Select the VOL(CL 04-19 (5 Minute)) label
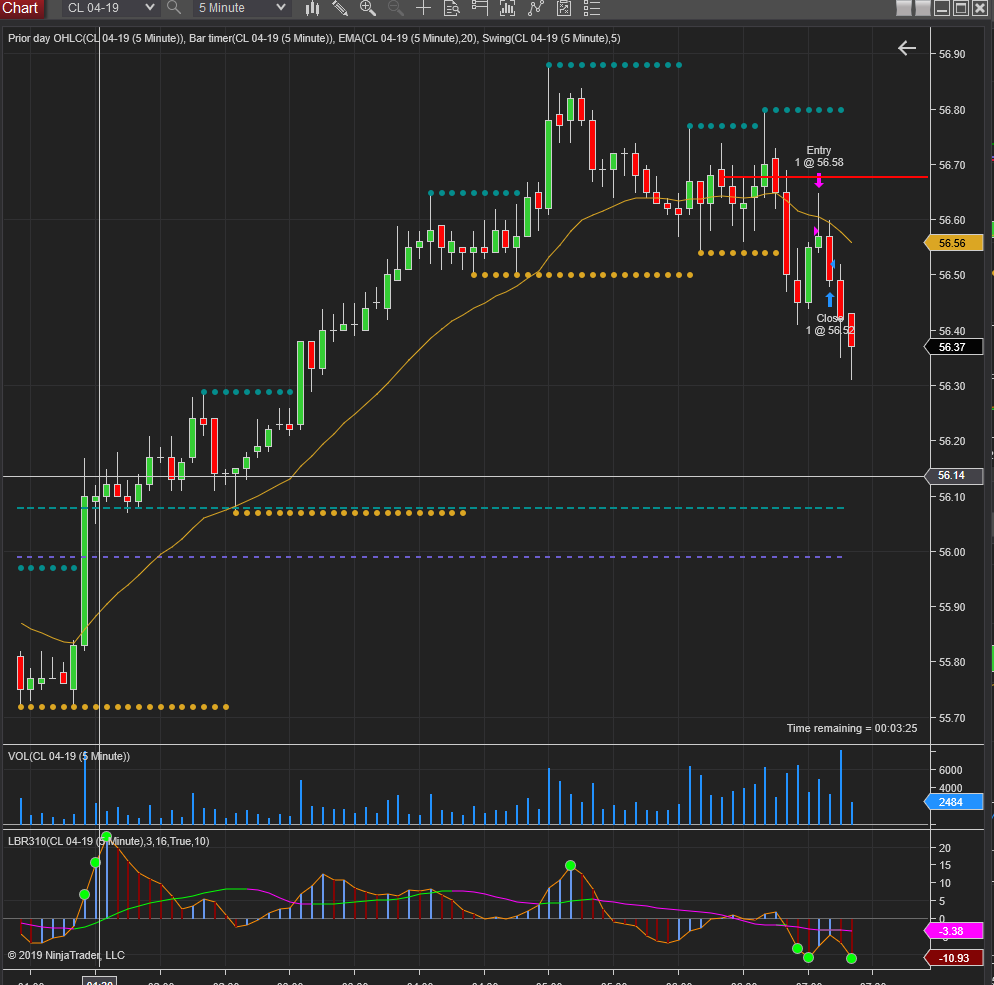The image size is (994, 985). pyautogui.click(x=68, y=756)
